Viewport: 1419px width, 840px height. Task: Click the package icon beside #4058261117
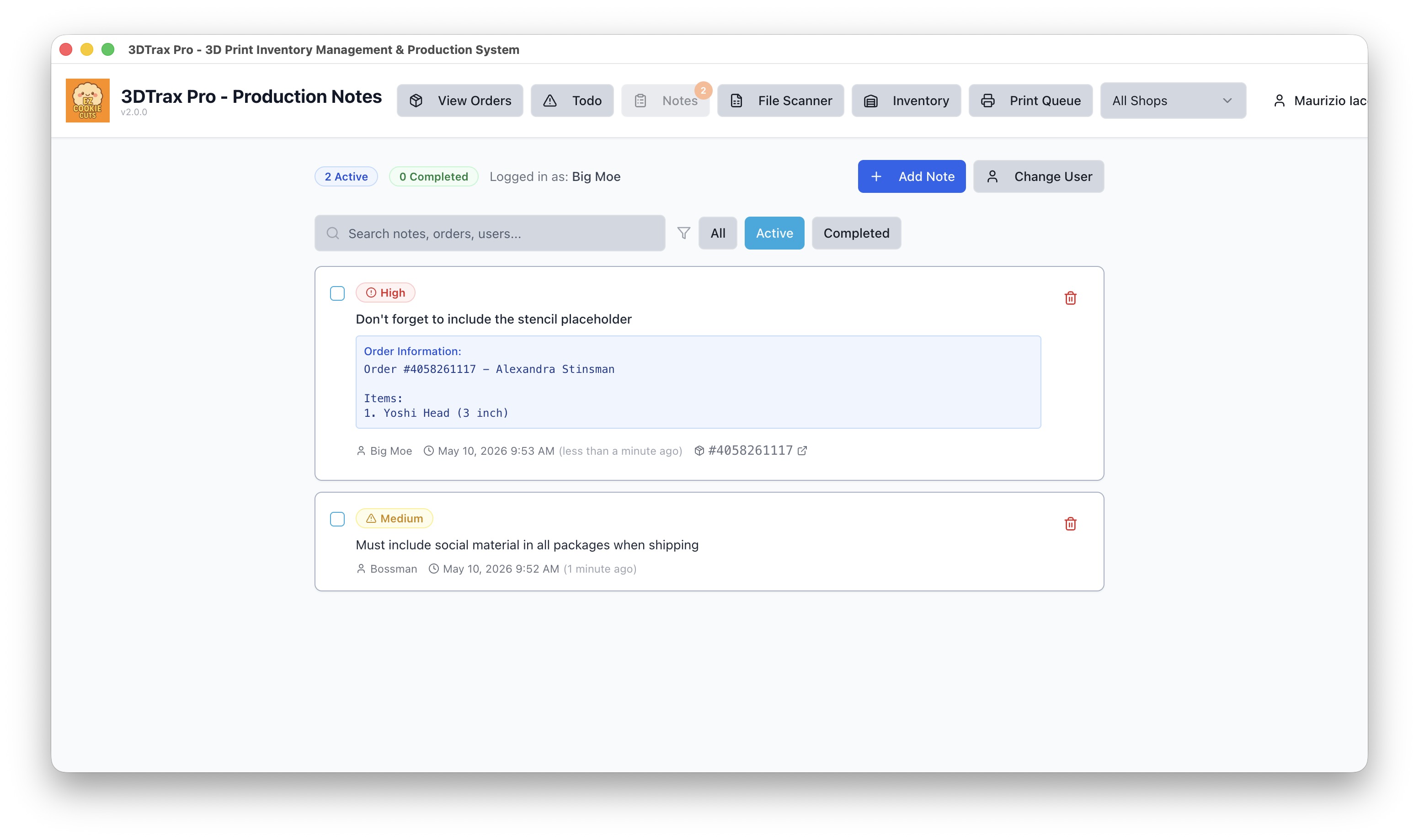click(699, 451)
